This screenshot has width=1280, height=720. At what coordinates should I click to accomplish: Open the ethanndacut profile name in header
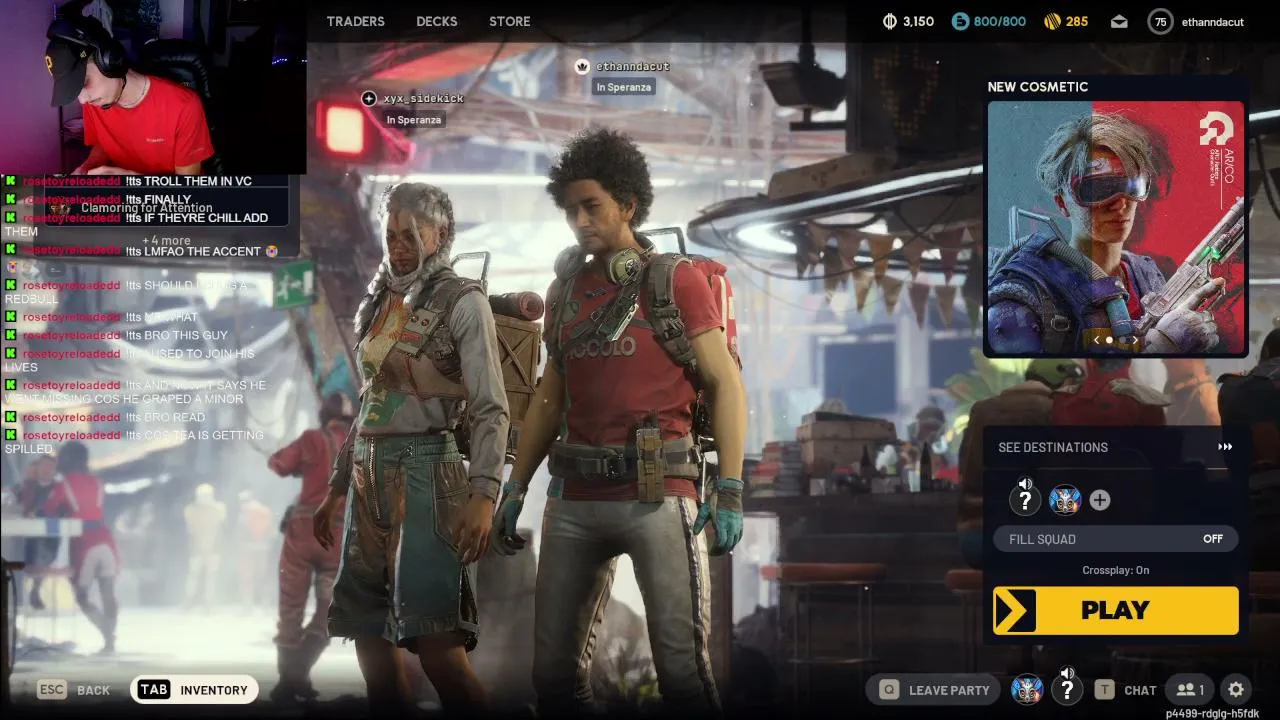1212,21
